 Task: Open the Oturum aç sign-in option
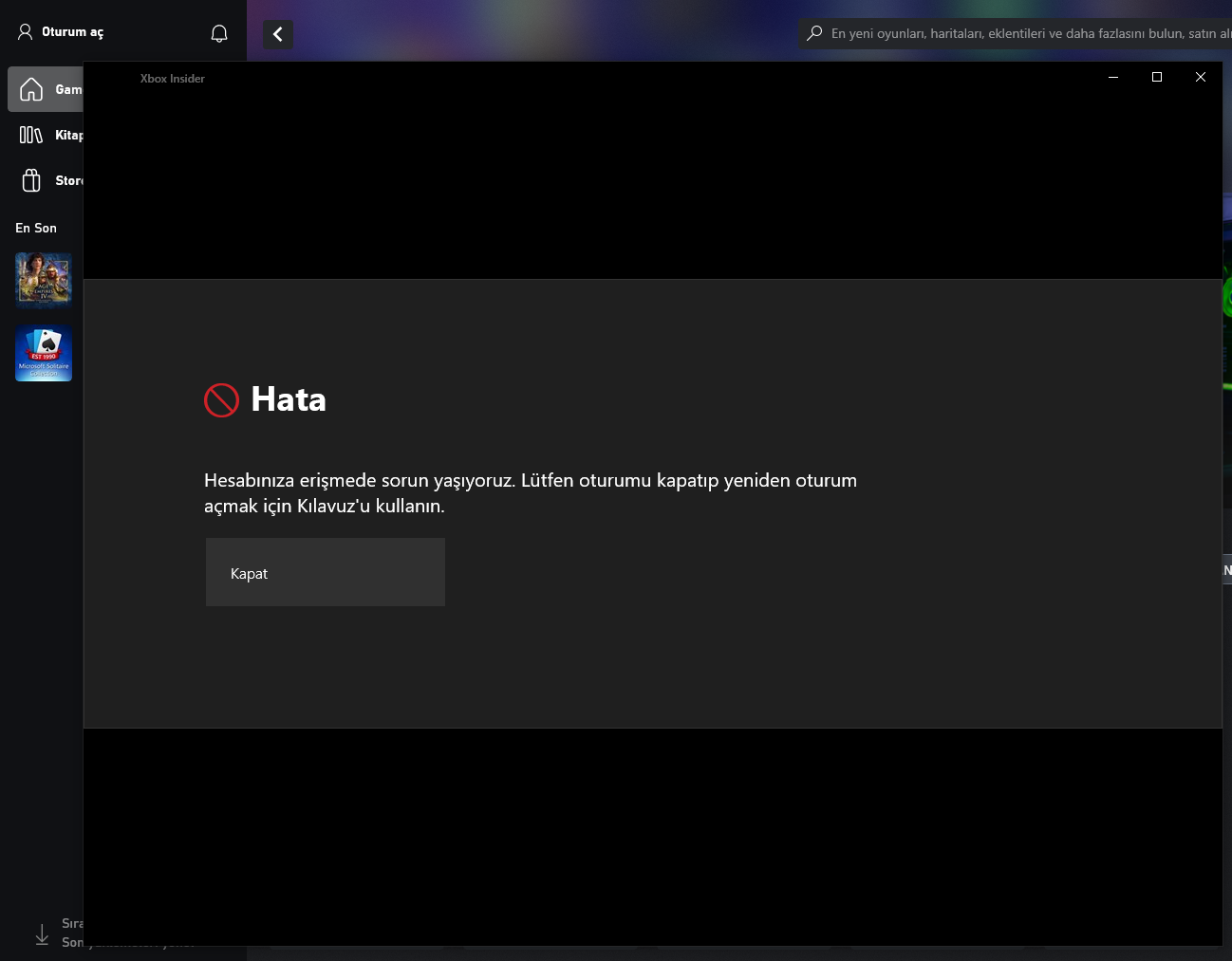point(61,32)
